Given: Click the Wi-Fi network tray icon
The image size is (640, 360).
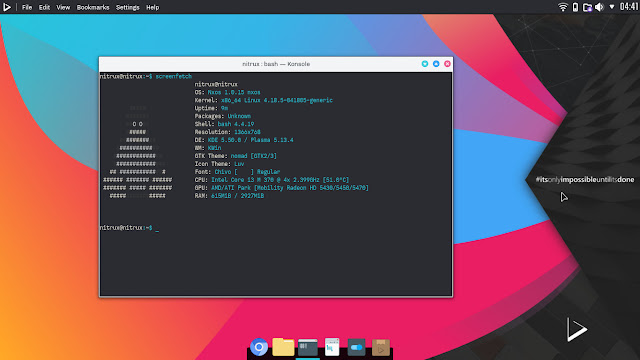Looking at the screenshot, I should tap(563, 7).
